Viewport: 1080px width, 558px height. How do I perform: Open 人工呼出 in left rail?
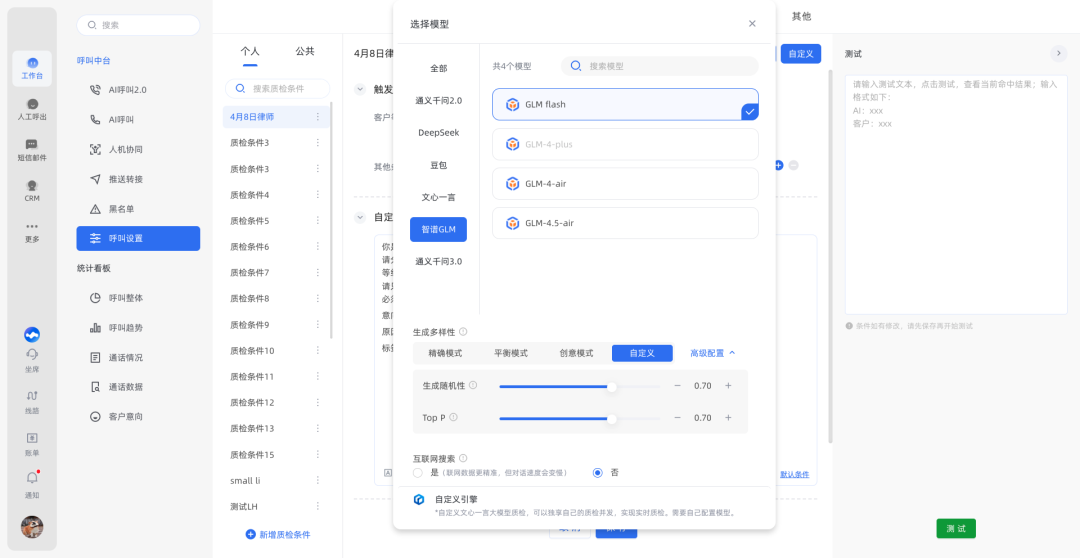32,110
